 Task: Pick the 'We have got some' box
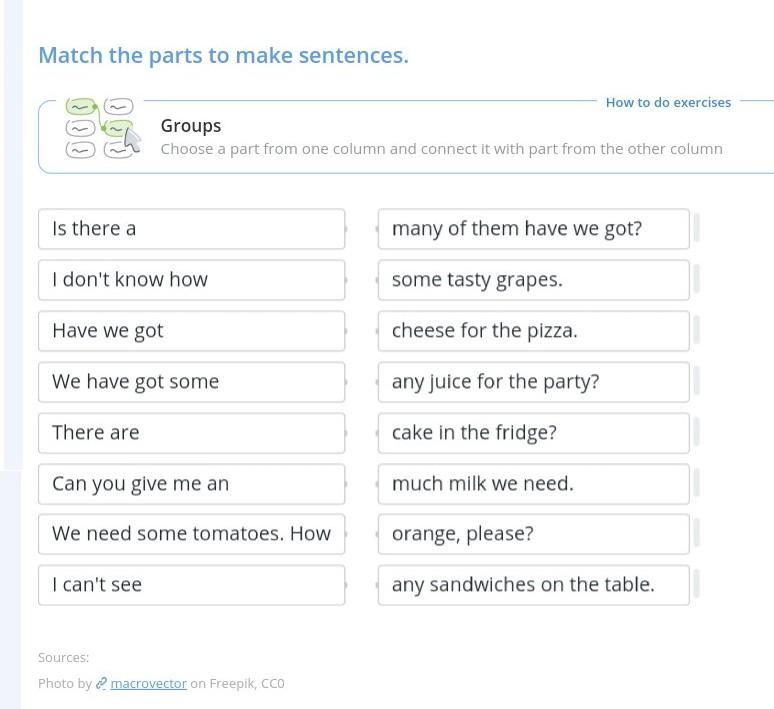[x=191, y=382]
